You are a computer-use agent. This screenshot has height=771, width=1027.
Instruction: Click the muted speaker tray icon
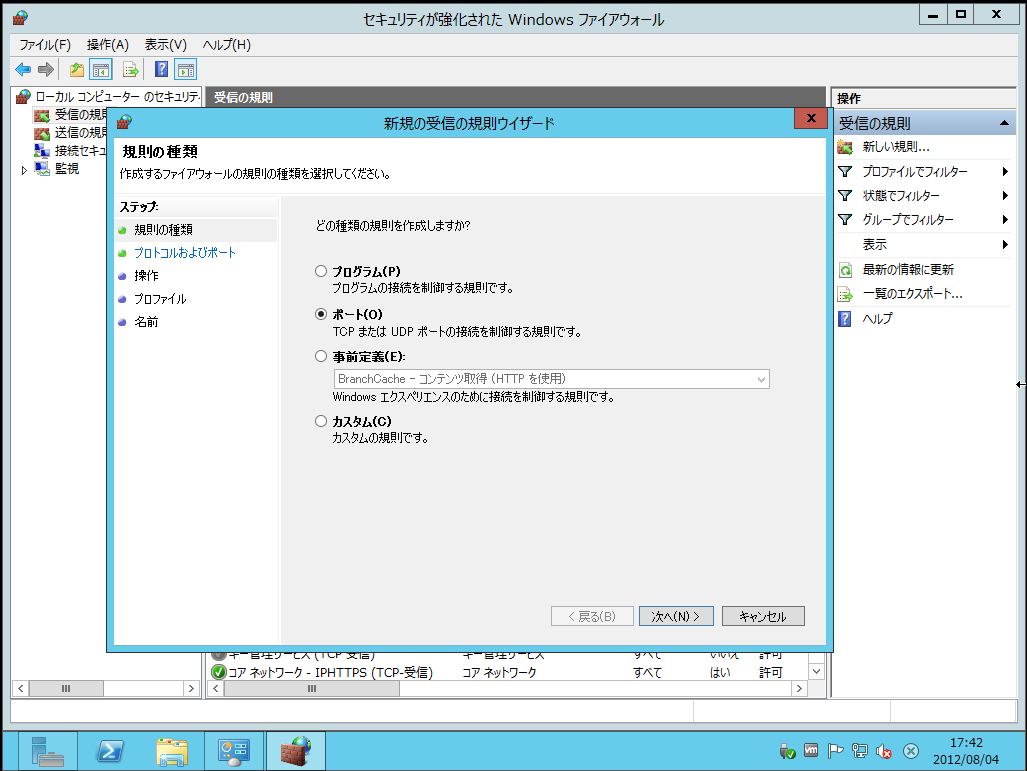884,751
